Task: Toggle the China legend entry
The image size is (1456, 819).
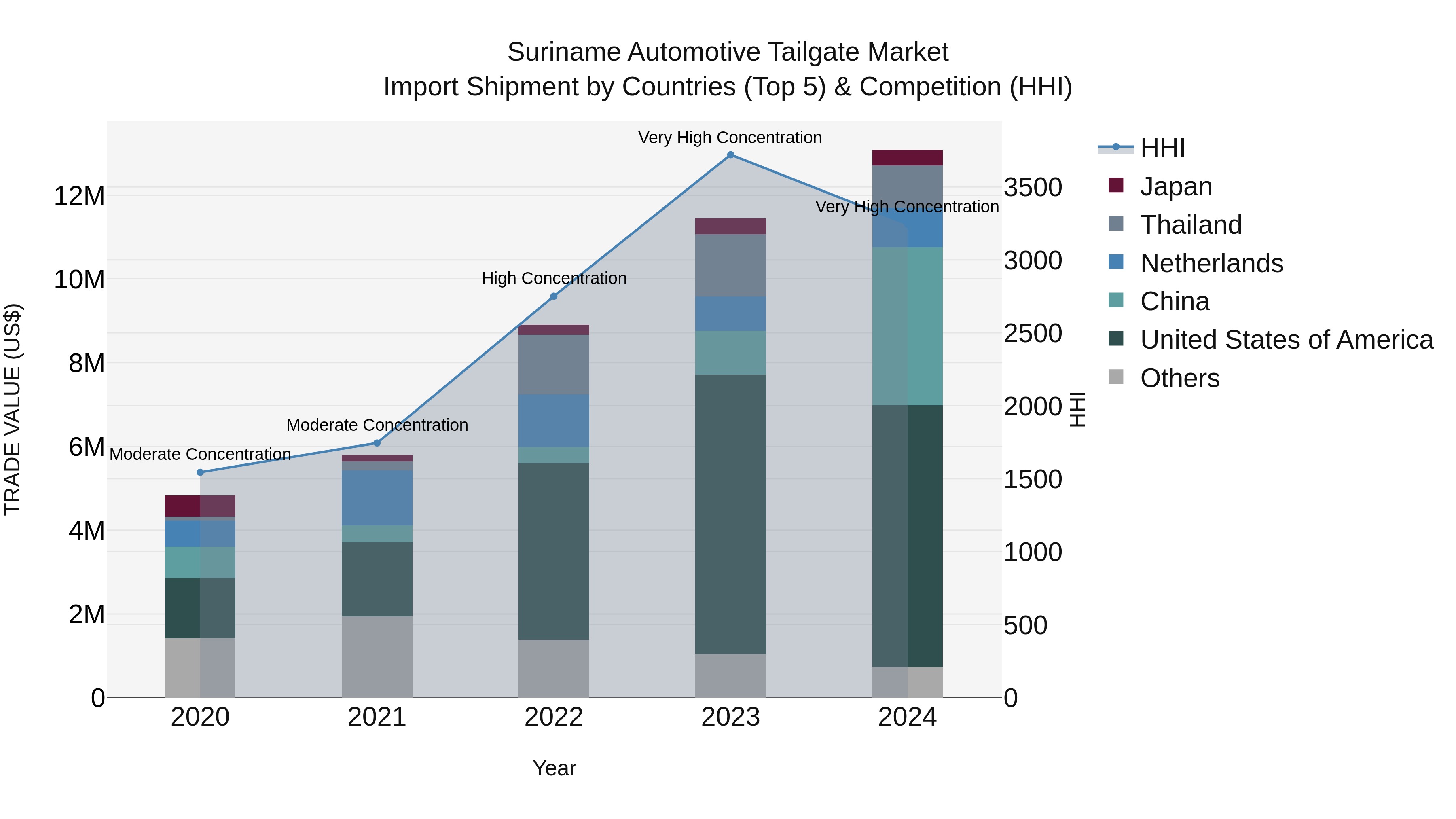Action: (x=1159, y=301)
